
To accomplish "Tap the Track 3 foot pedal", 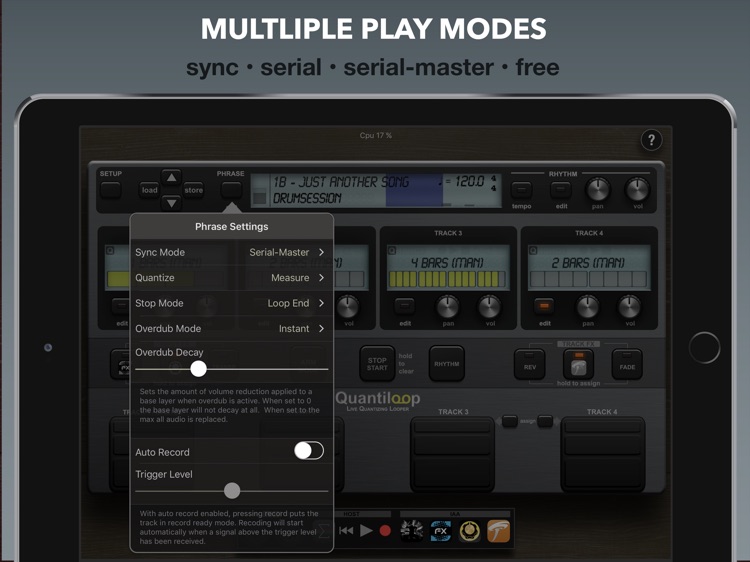I will [452, 454].
